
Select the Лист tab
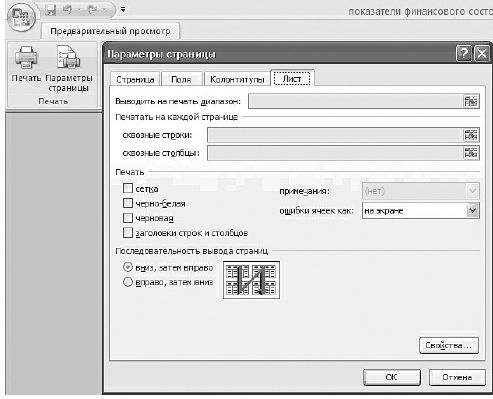click(292, 78)
